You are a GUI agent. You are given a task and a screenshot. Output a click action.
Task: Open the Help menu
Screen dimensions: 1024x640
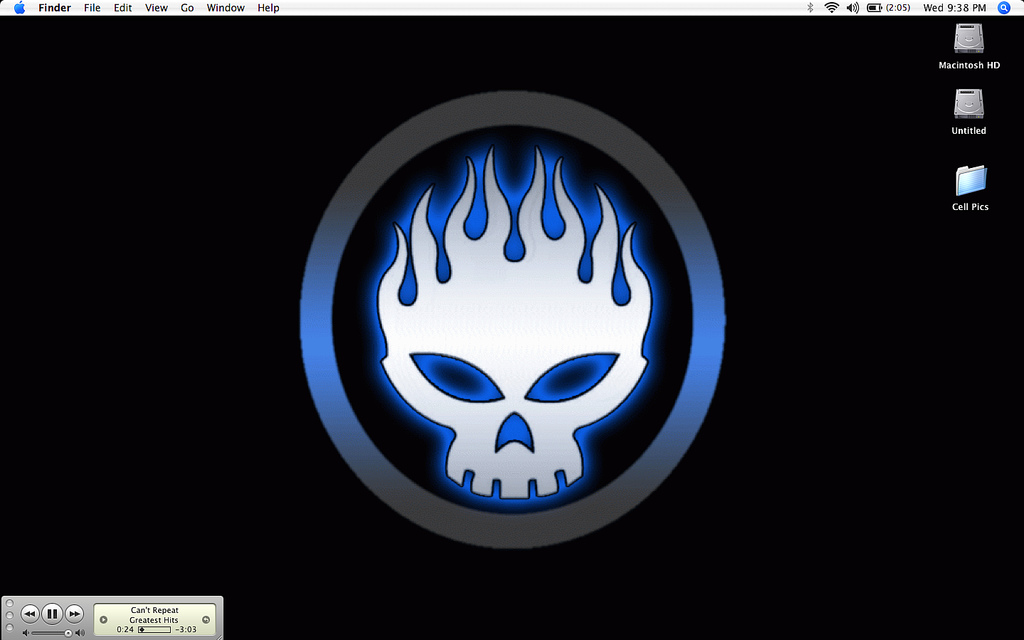pyautogui.click(x=268, y=8)
